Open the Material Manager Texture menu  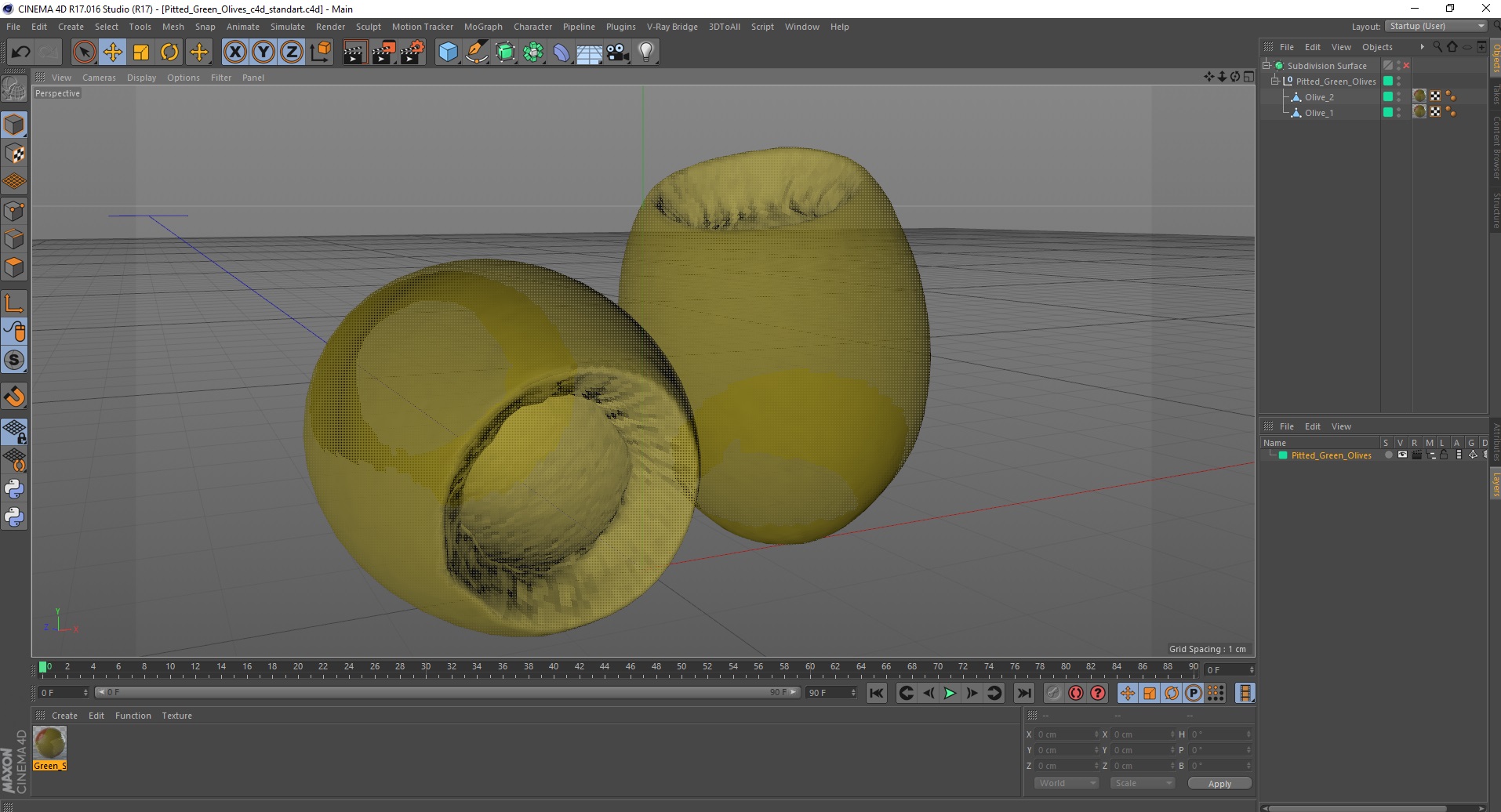[176, 716]
